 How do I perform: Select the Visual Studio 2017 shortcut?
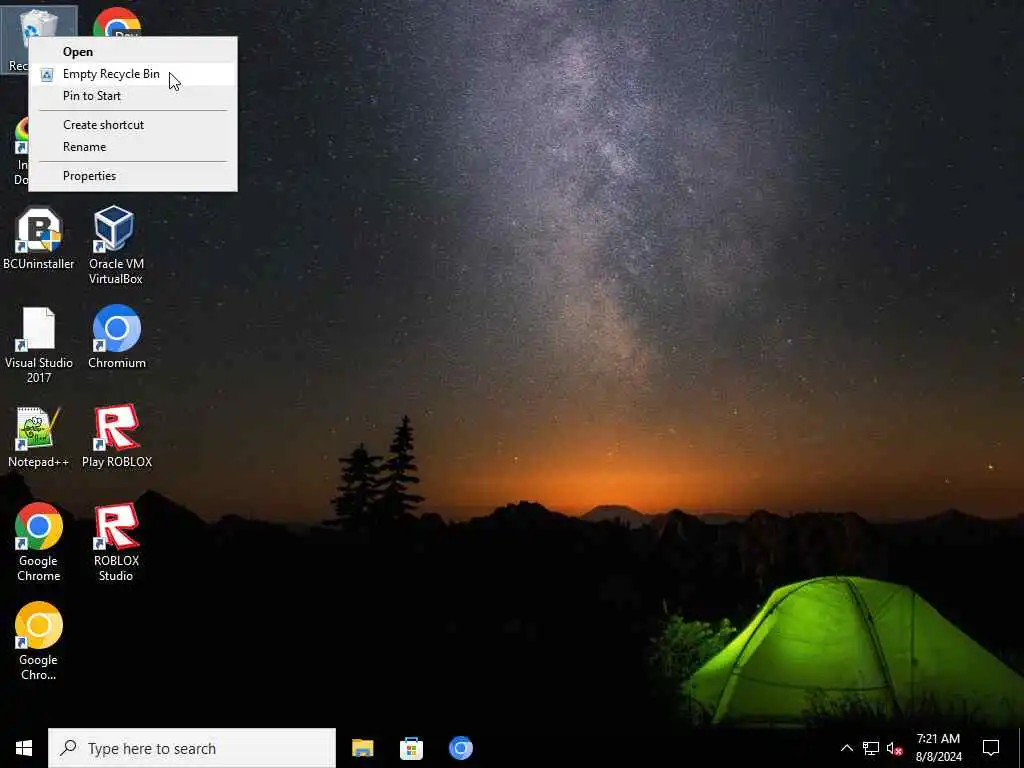pyautogui.click(x=39, y=345)
